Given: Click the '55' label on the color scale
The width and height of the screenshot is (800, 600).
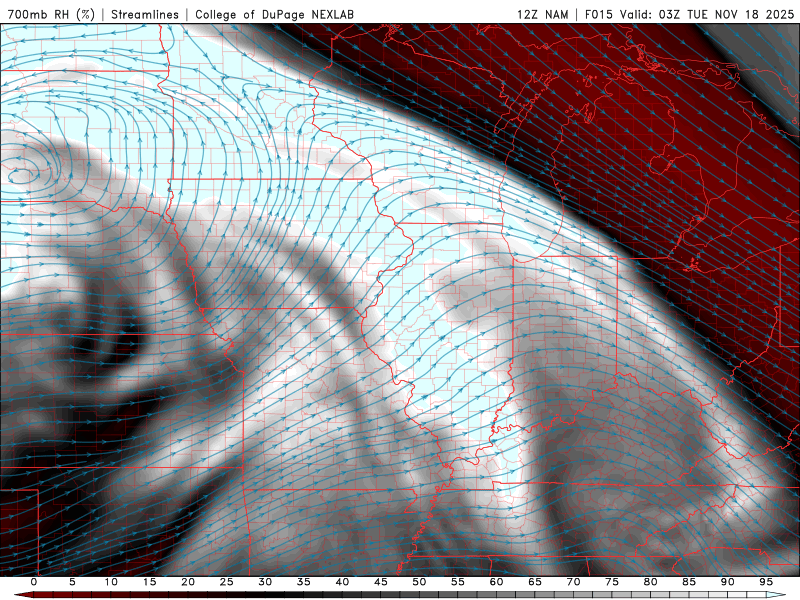Looking at the screenshot, I should point(458,582).
